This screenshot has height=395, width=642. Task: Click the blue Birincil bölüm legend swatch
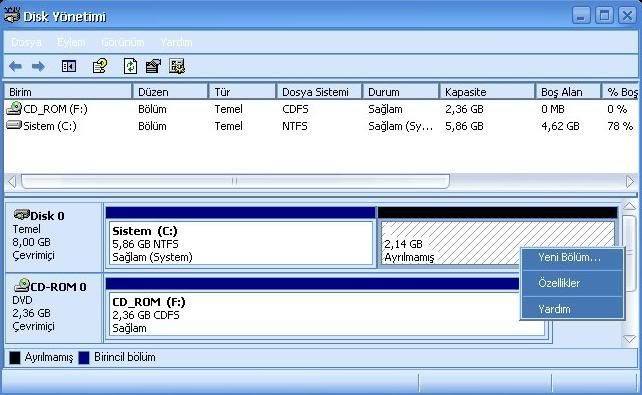pos(84,358)
